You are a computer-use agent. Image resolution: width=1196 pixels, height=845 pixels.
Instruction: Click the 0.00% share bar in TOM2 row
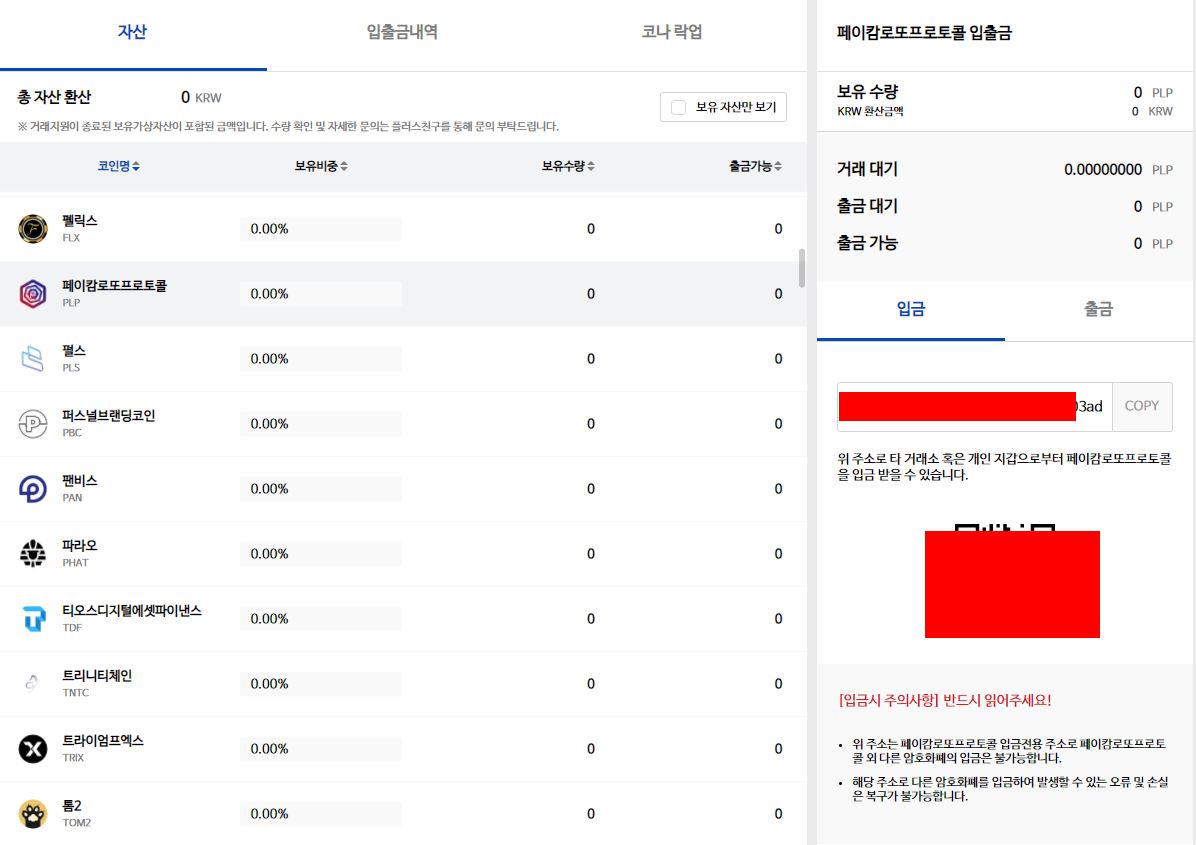pos(320,814)
